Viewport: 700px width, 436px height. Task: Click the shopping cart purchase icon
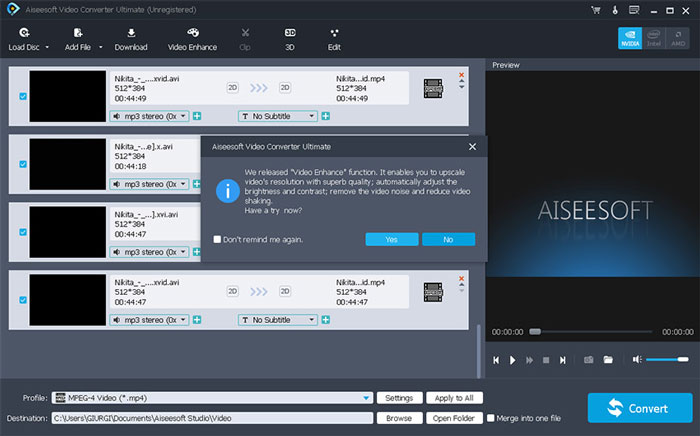(596, 10)
